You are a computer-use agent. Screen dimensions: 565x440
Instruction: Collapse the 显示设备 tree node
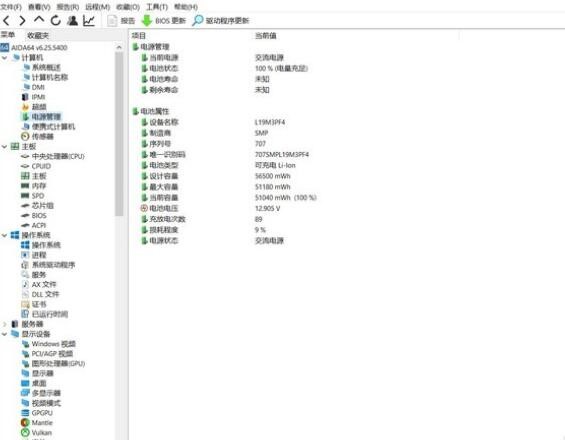click(5, 334)
